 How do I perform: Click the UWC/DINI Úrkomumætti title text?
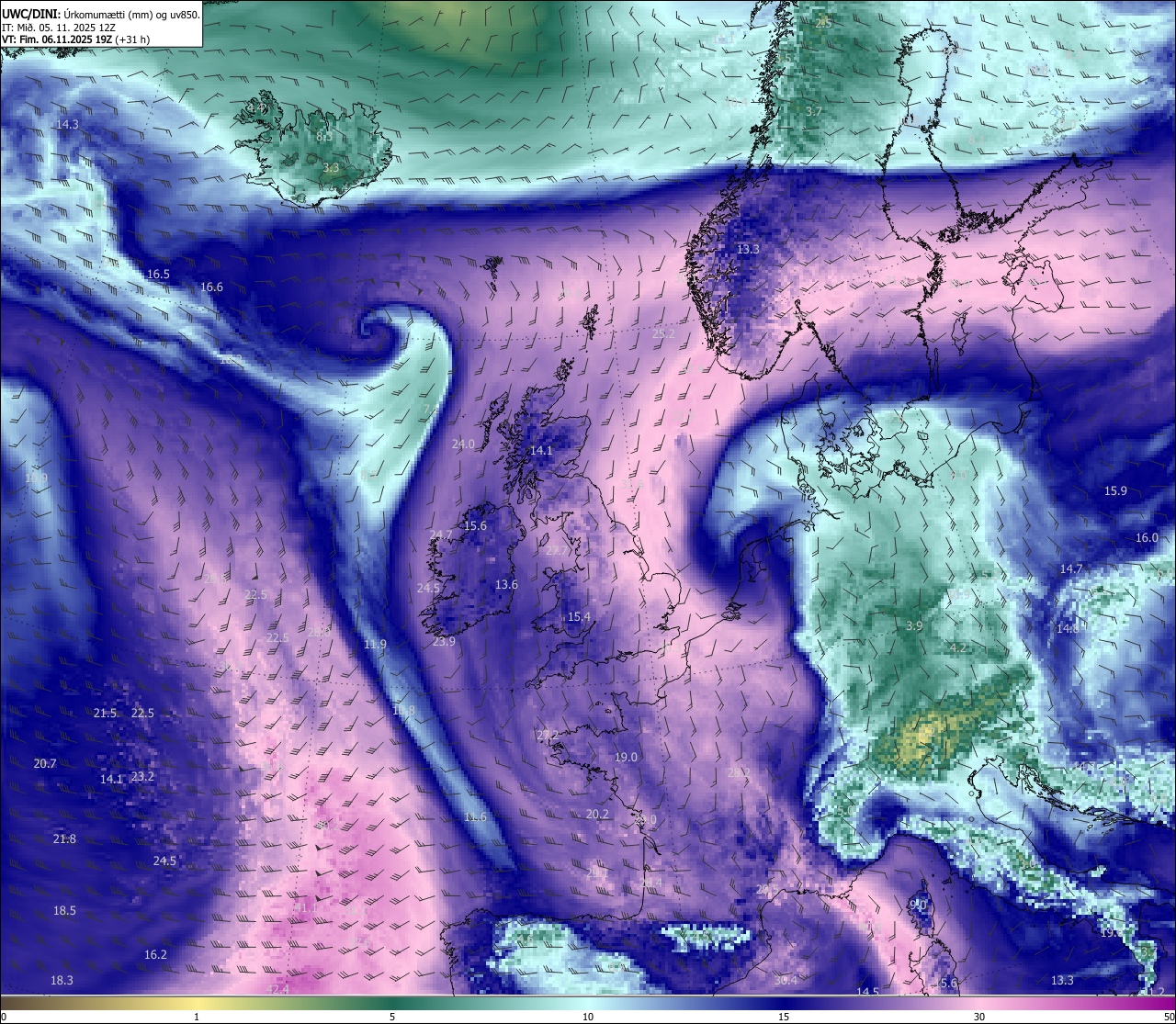[x=100, y=14]
